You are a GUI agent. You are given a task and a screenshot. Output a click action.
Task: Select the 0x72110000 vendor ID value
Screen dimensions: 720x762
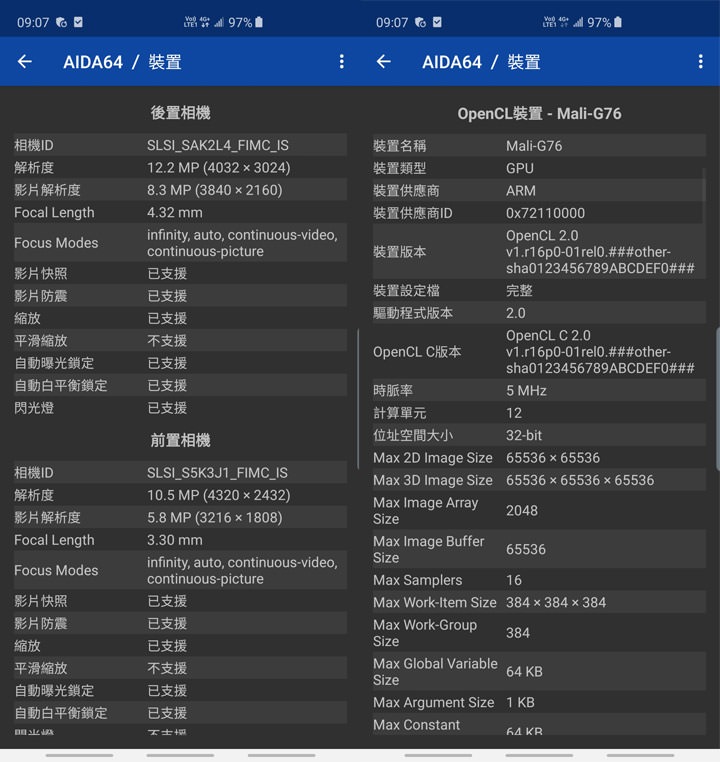546,213
